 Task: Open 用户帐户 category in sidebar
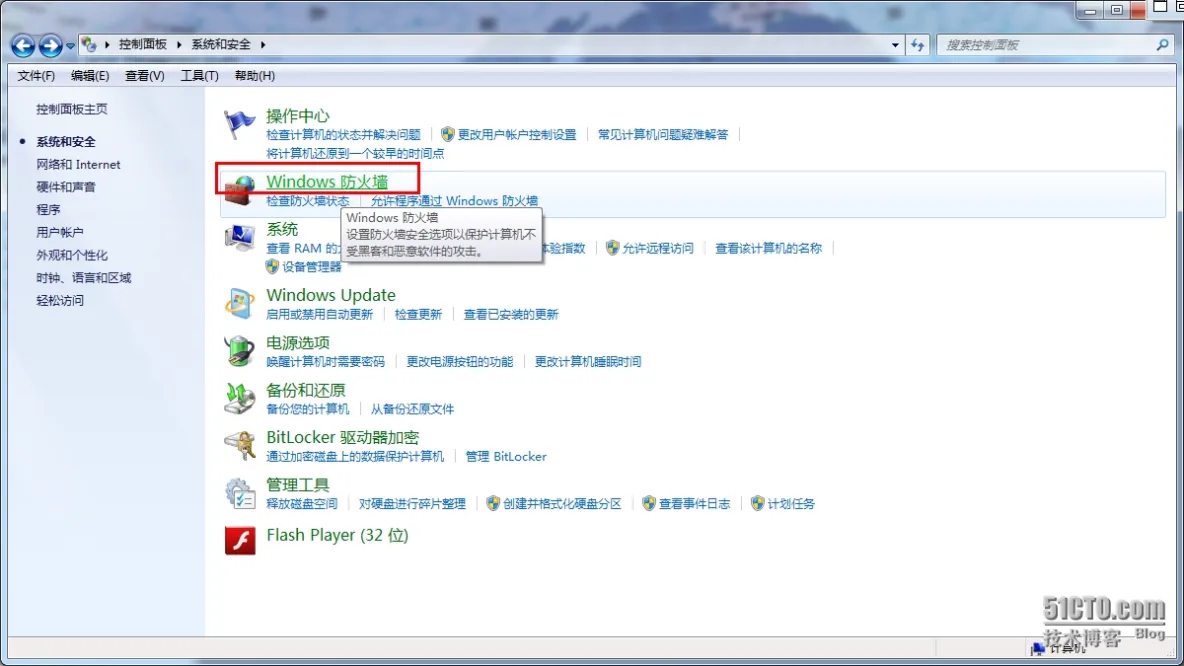60,232
